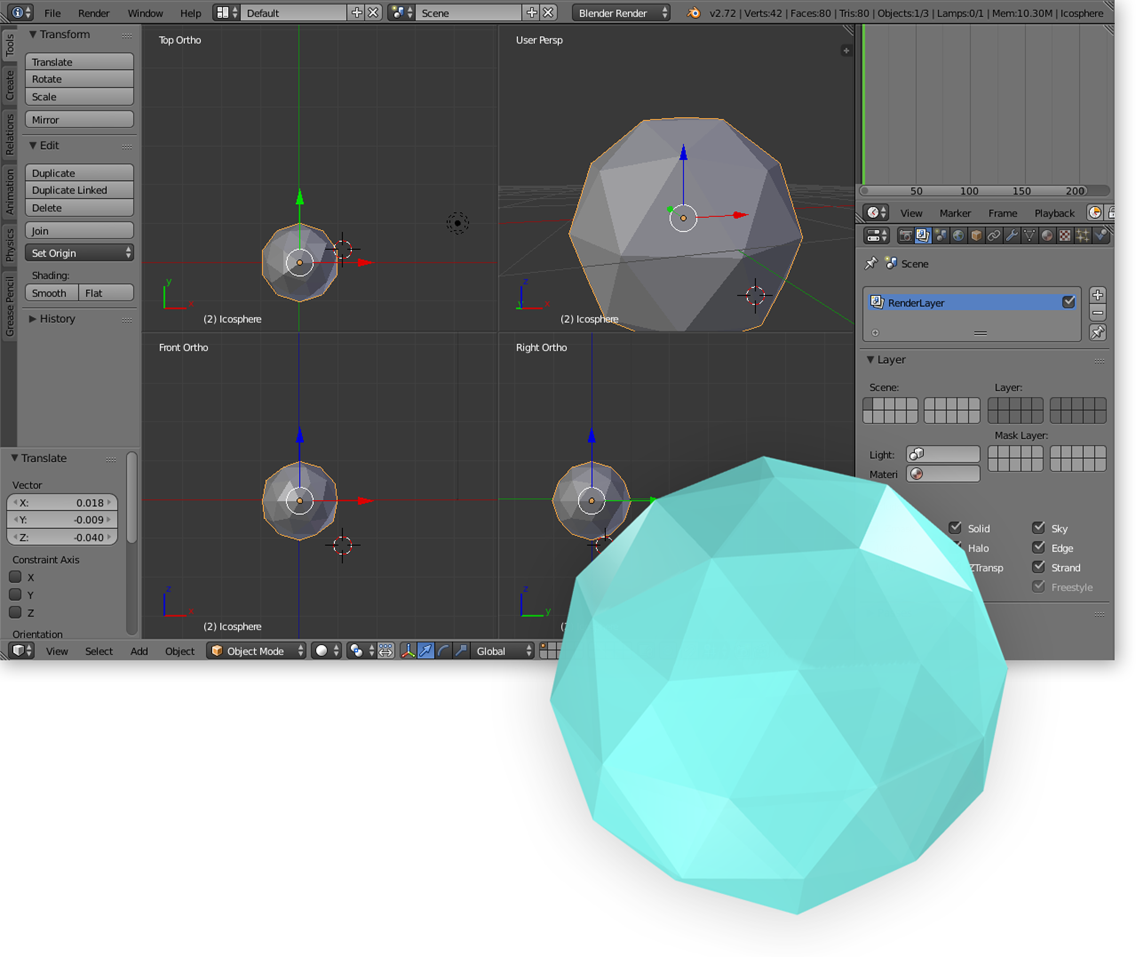This screenshot has height=957, width=1136.
Task: Enable the Freestyle render checkbox
Action: pyautogui.click(x=1038, y=587)
